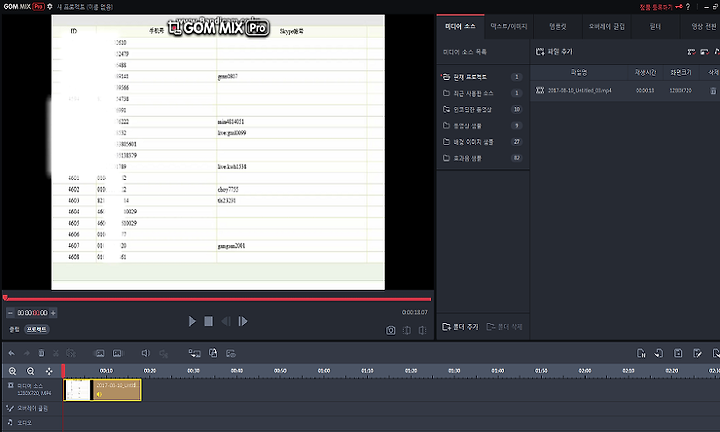Open the 오버레이 클립 tab

pyautogui.click(x=607, y=27)
